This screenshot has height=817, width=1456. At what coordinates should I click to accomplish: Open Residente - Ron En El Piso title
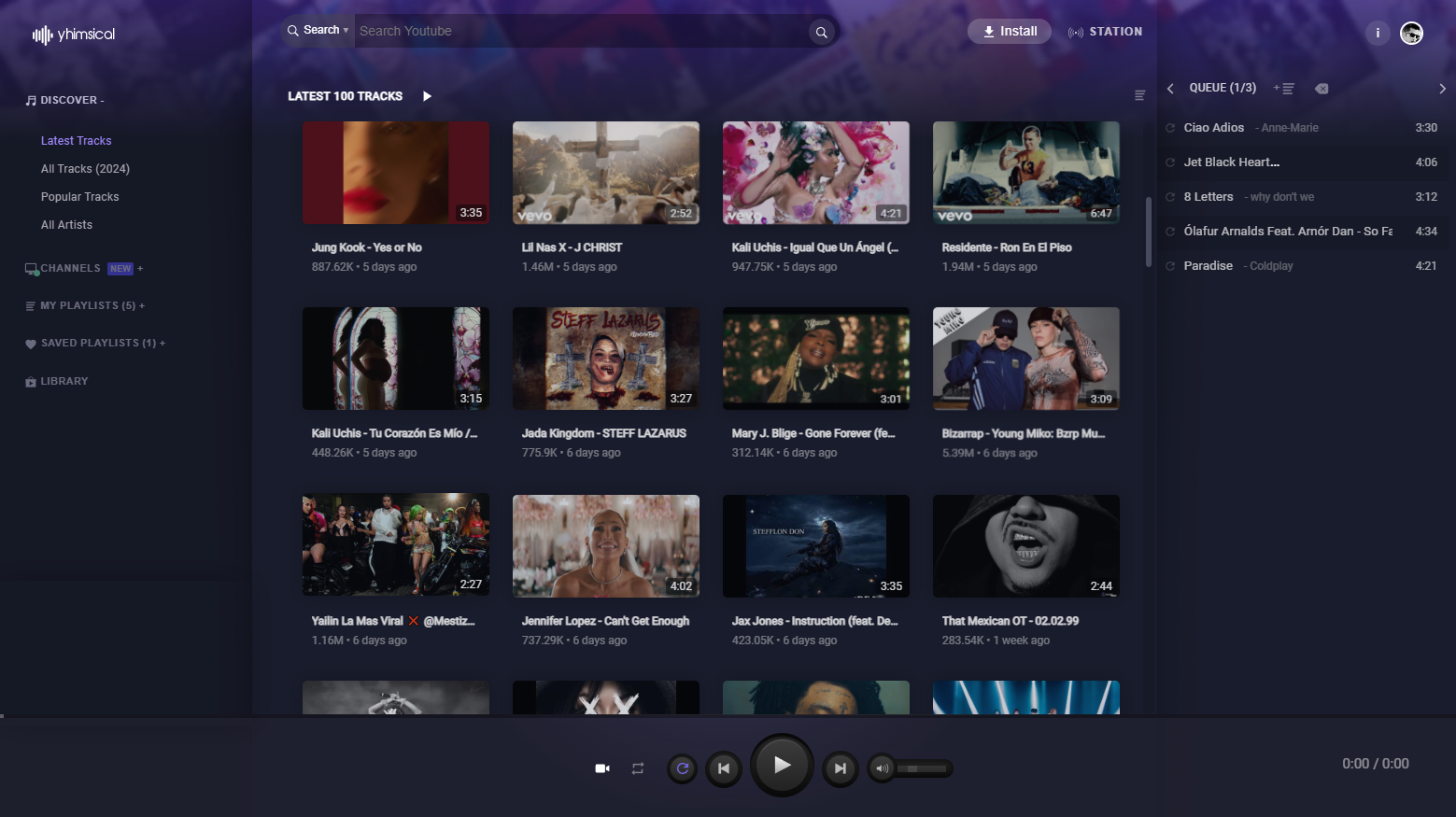point(1007,247)
